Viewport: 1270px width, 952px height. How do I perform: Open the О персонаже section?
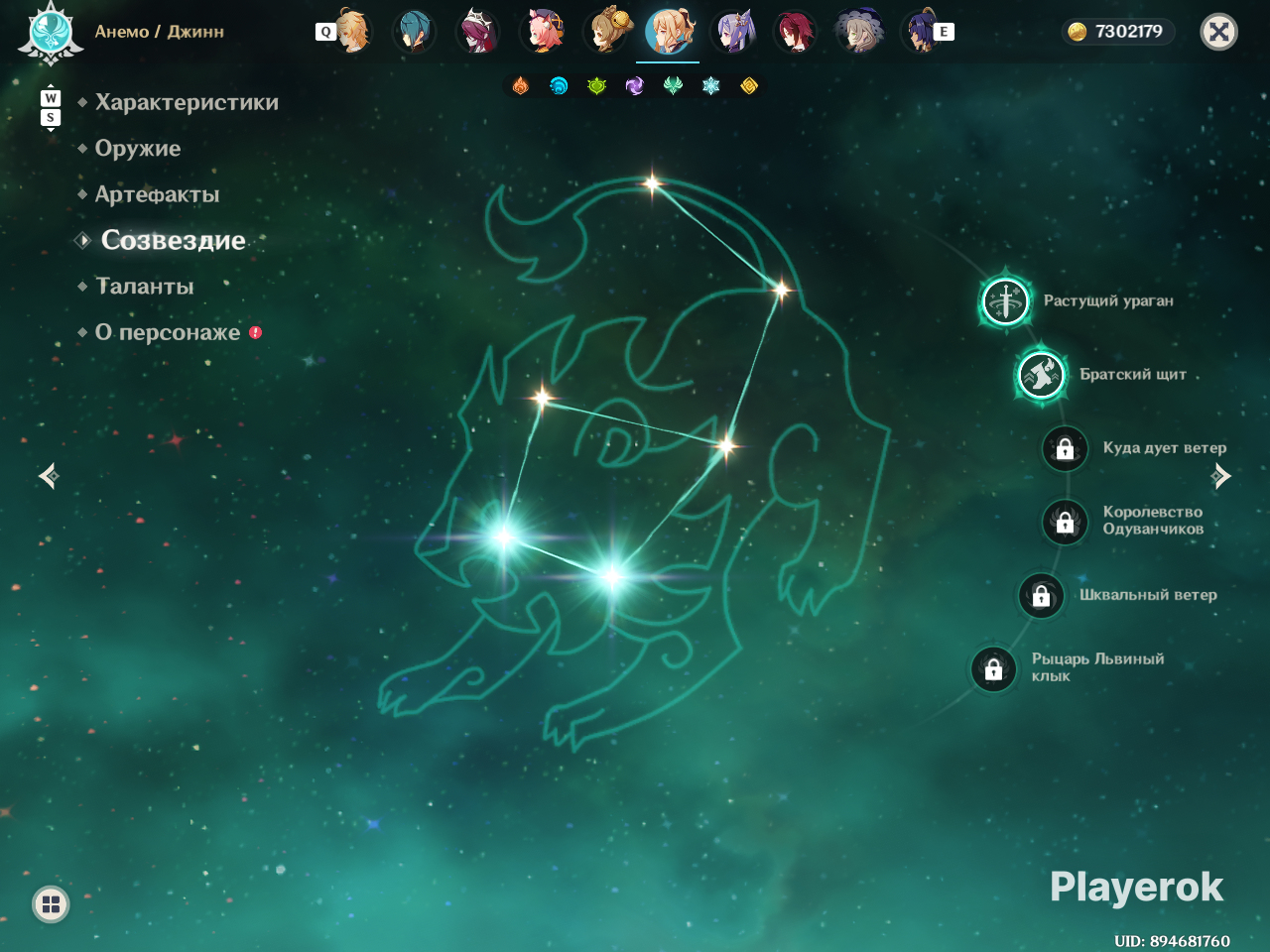(168, 332)
